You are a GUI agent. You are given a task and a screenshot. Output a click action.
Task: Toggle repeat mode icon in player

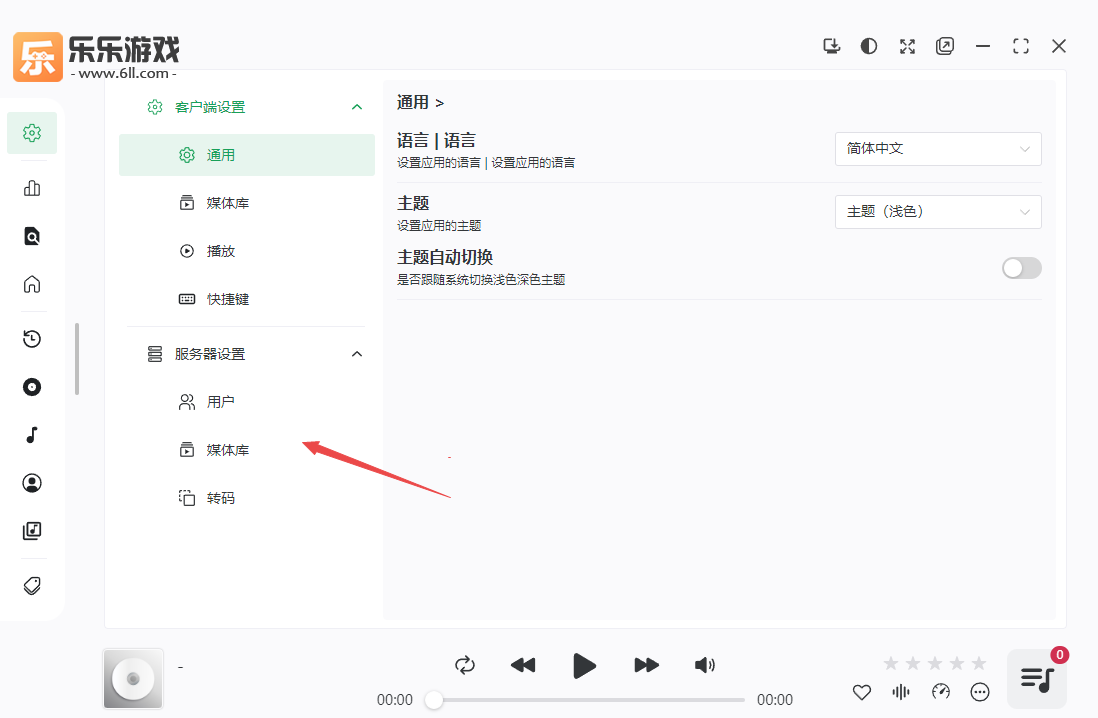[x=465, y=665]
